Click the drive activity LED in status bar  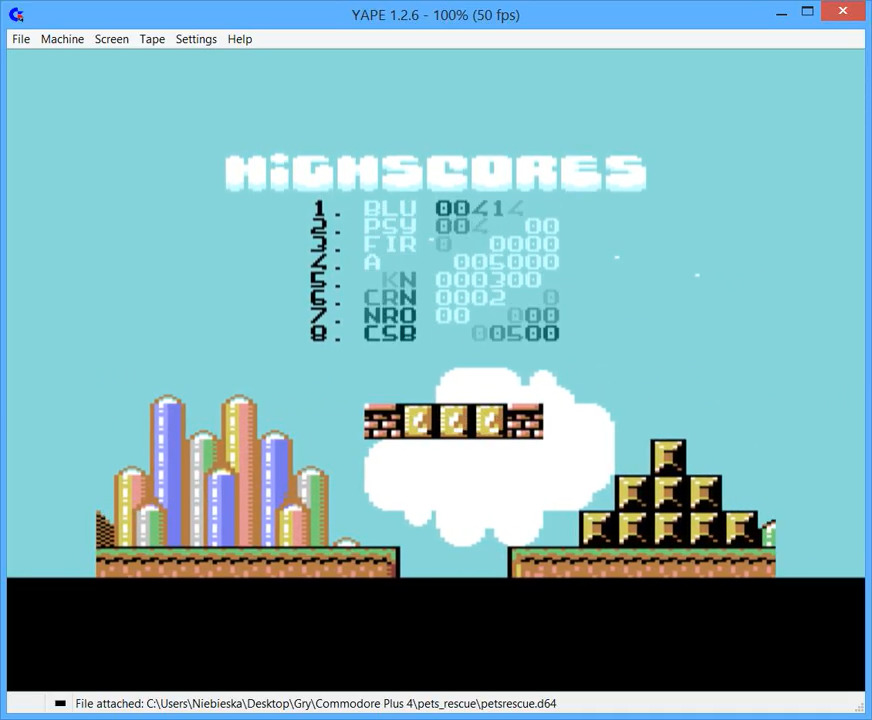(x=60, y=704)
